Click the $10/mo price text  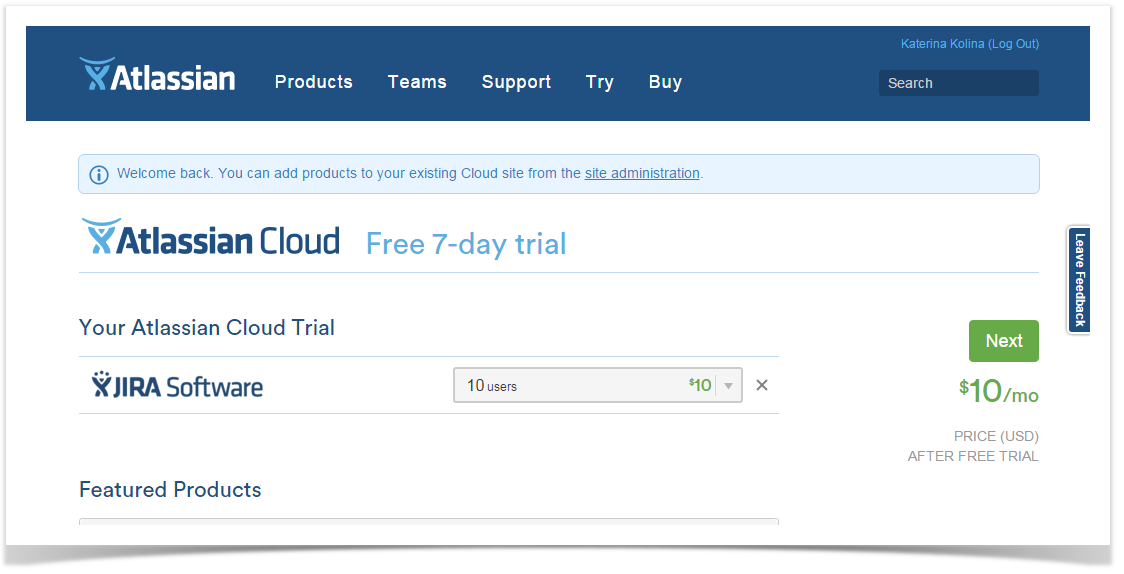click(x=999, y=391)
